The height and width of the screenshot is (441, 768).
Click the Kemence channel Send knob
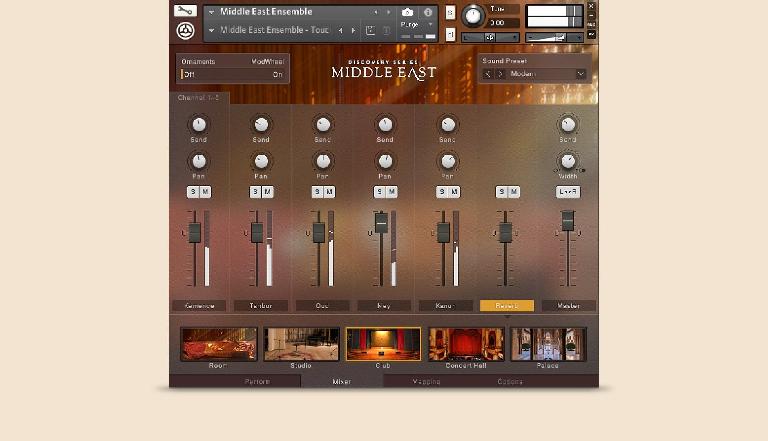point(198,124)
